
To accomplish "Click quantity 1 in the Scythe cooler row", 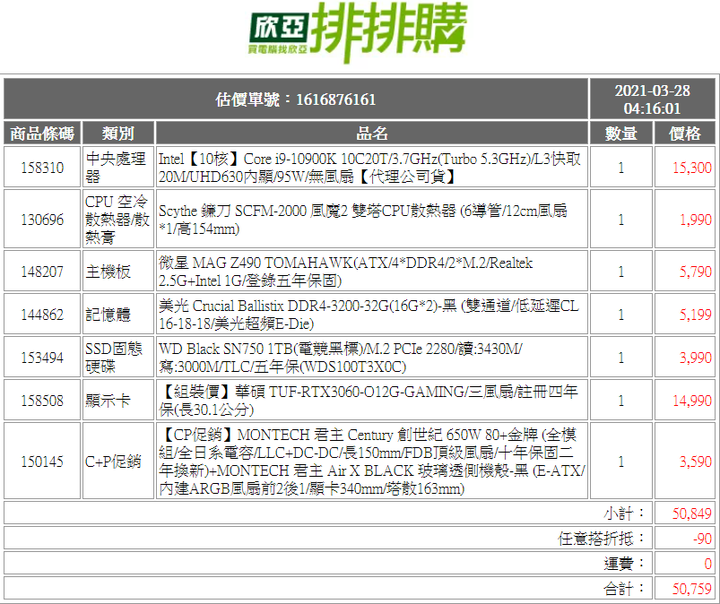I will pyautogui.click(x=621, y=219).
